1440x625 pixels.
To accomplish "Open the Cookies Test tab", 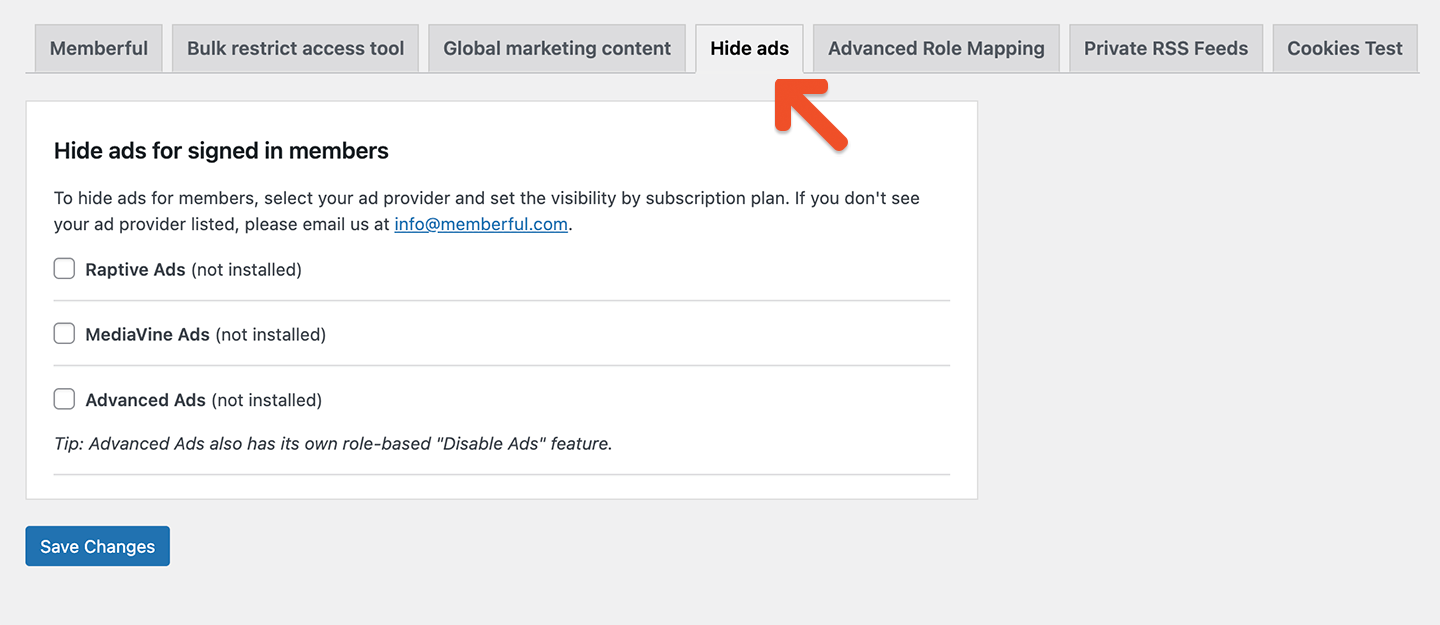I will (1344, 47).
